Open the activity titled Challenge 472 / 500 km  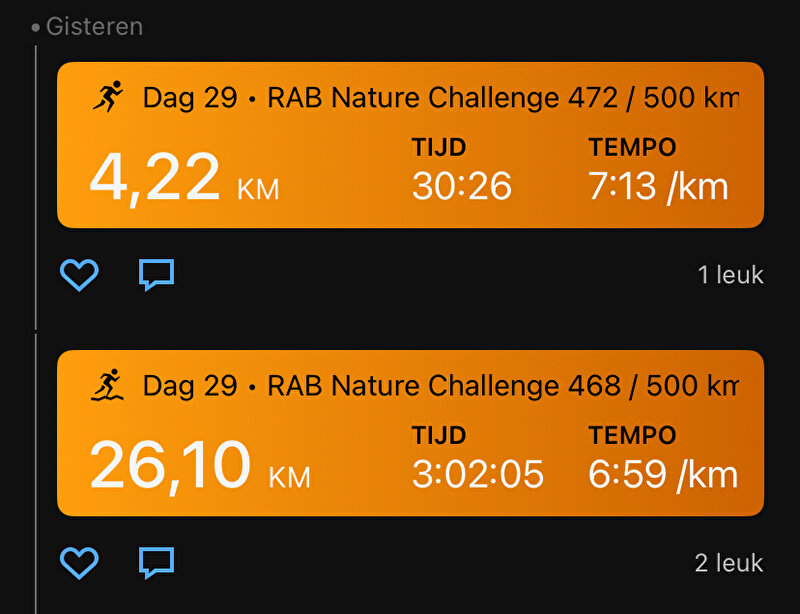tap(441, 97)
